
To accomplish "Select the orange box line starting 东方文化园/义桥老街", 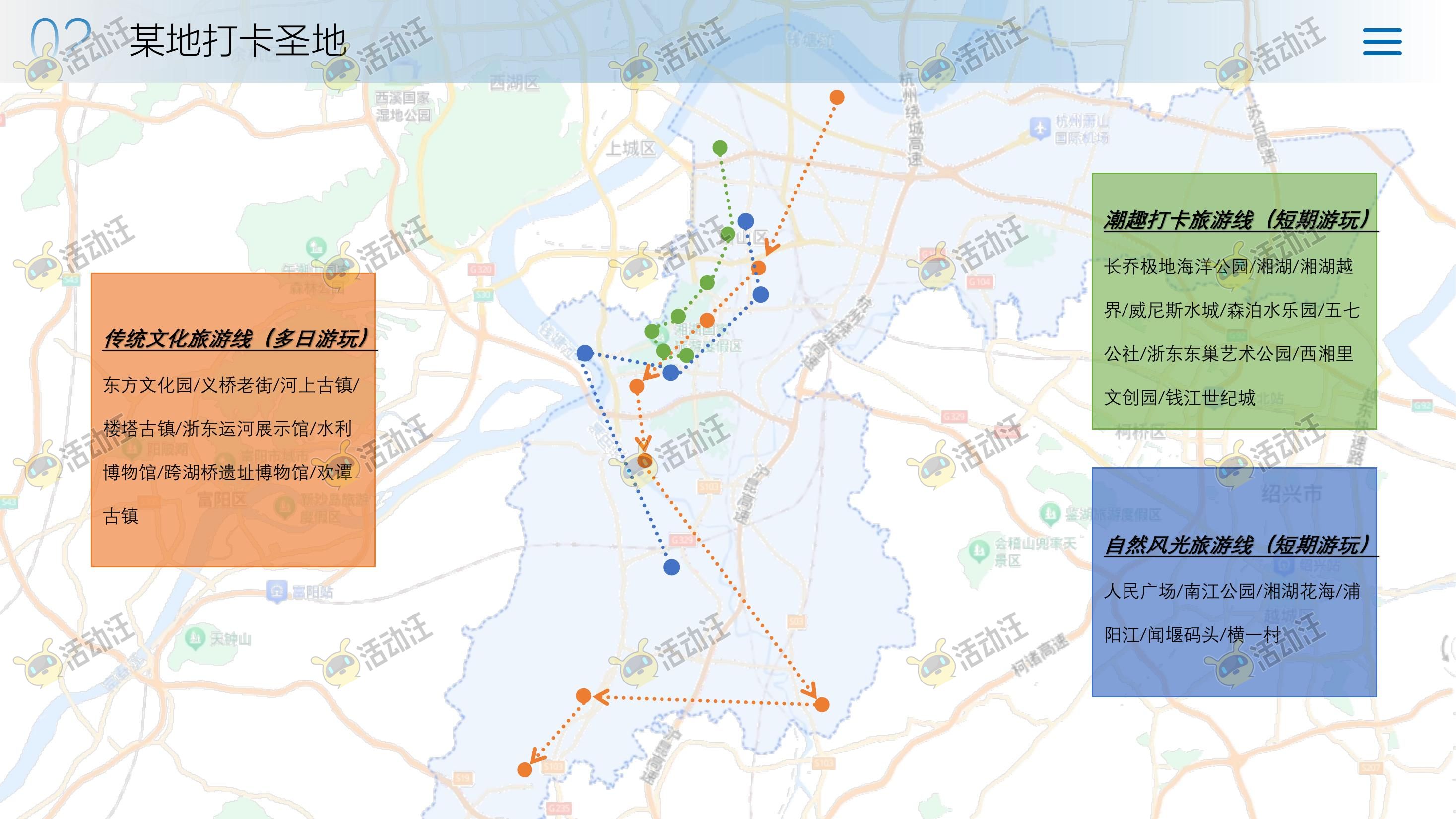I will (231, 385).
